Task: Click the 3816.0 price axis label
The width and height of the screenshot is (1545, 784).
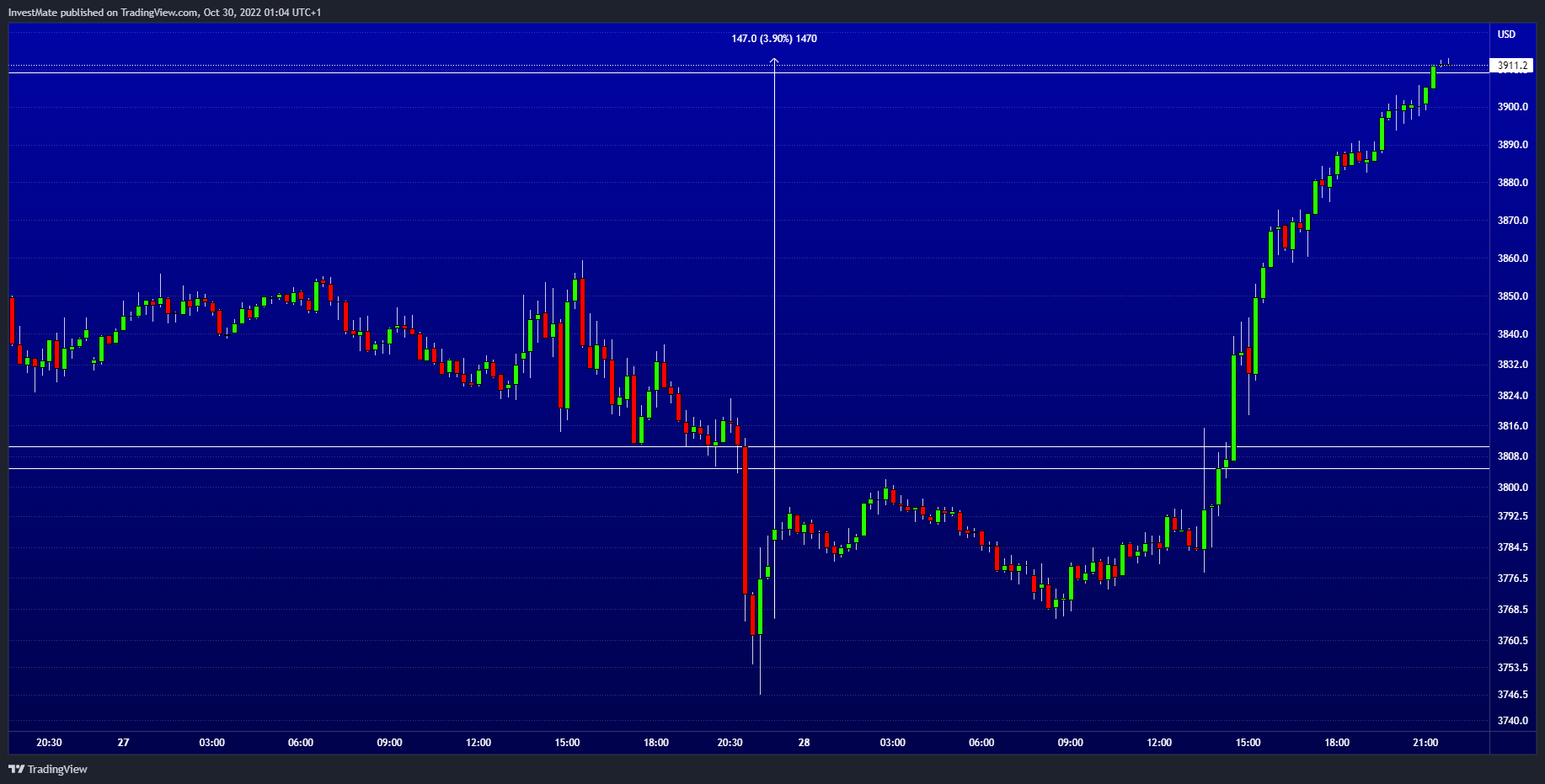Action: point(1512,426)
